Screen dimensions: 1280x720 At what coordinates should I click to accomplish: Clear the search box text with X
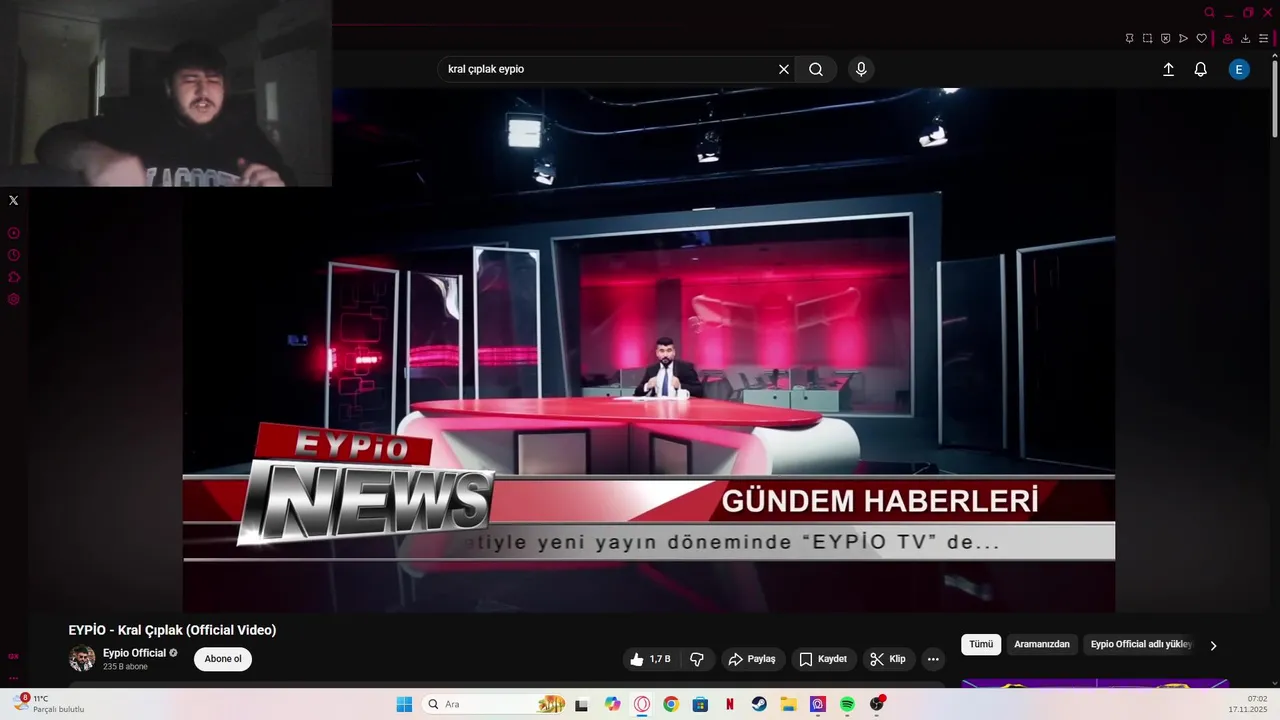pos(784,69)
